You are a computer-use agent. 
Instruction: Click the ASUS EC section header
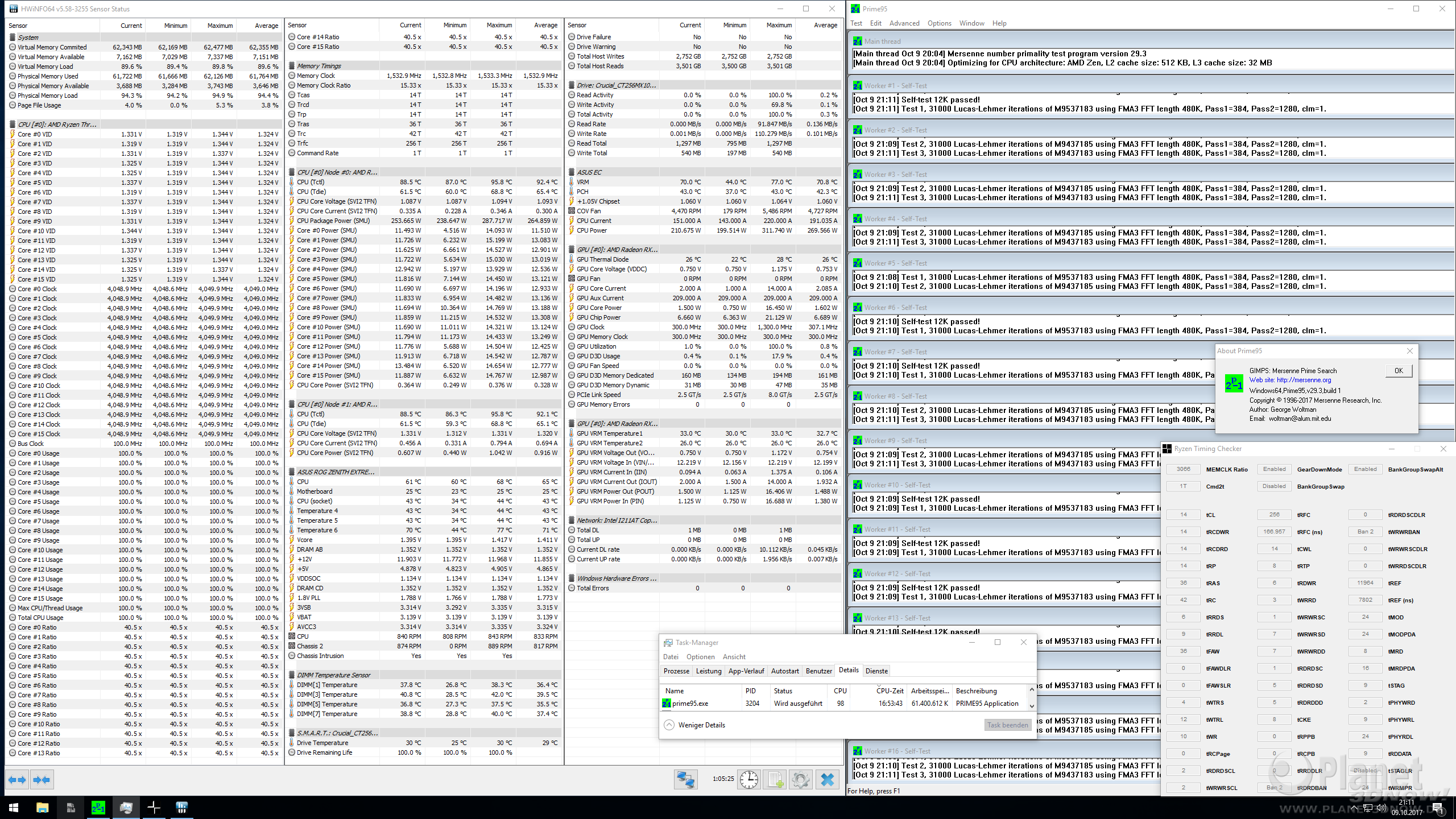703,172
